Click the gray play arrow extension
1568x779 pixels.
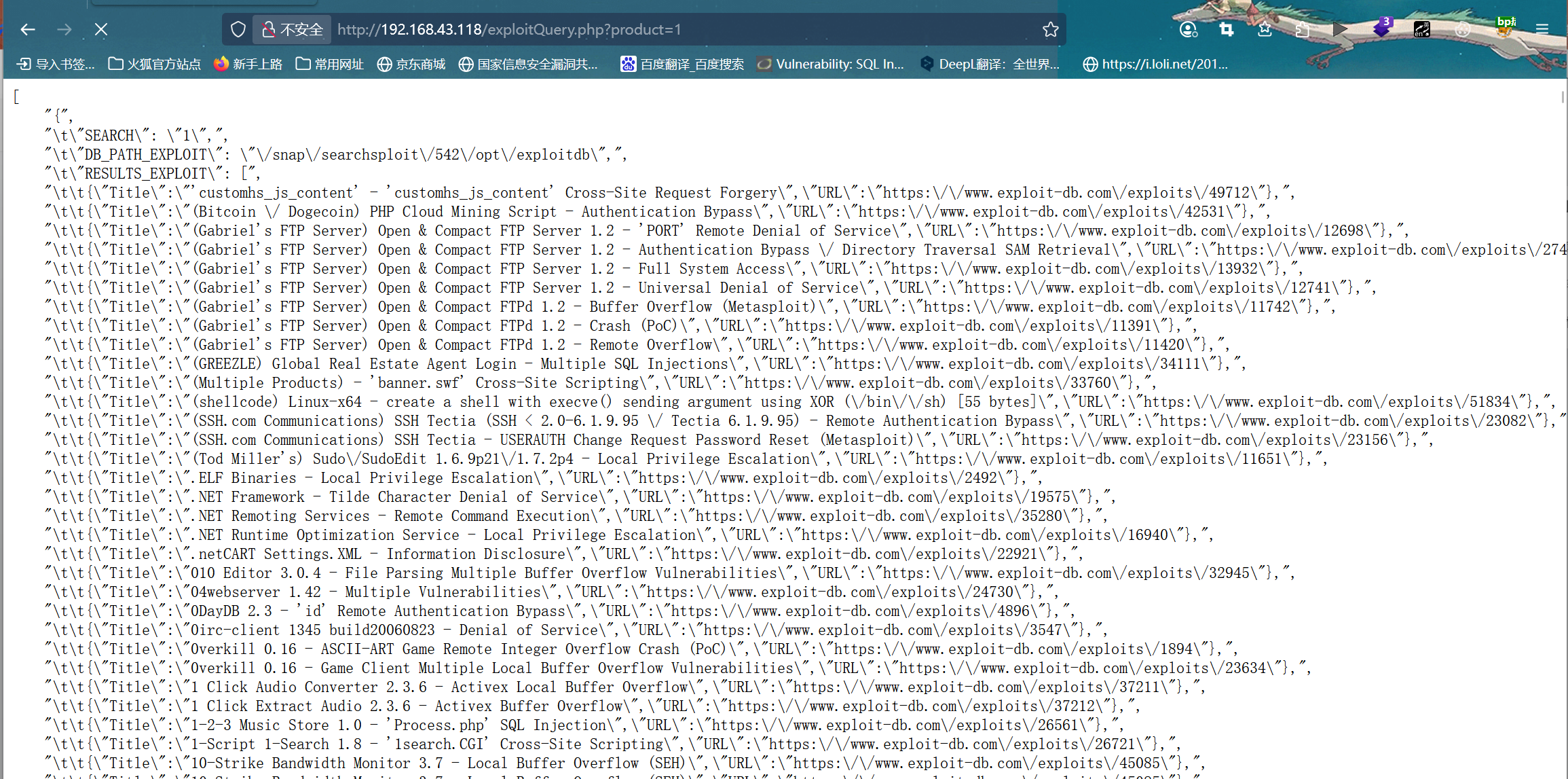1340,29
